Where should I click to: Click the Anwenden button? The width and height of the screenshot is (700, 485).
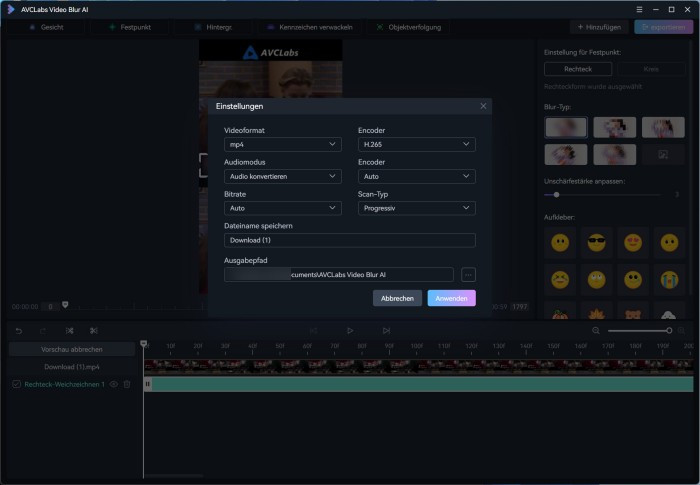[x=451, y=298]
